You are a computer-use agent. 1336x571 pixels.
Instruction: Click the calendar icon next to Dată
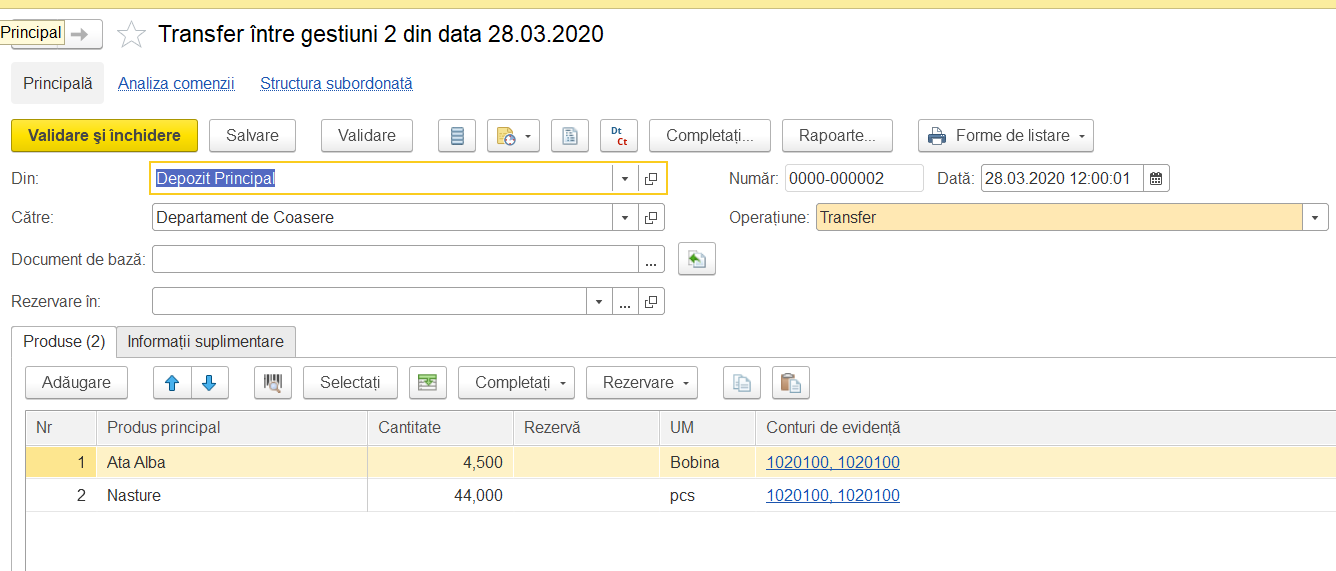point(1156,179)
